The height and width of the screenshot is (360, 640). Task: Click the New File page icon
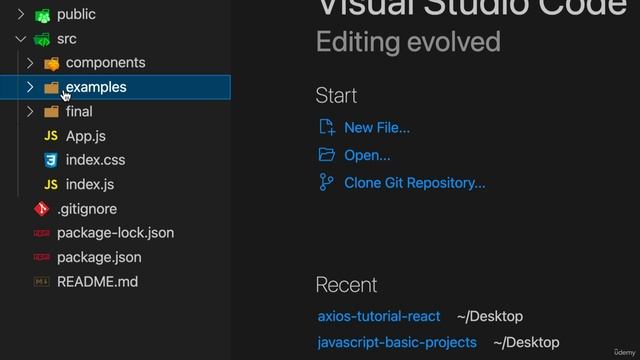(x=327, y=127)
